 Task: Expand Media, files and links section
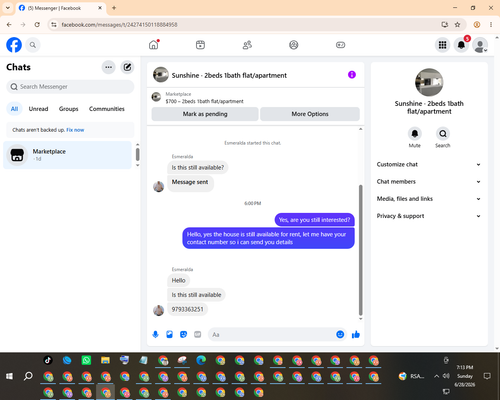click(429, 199)
